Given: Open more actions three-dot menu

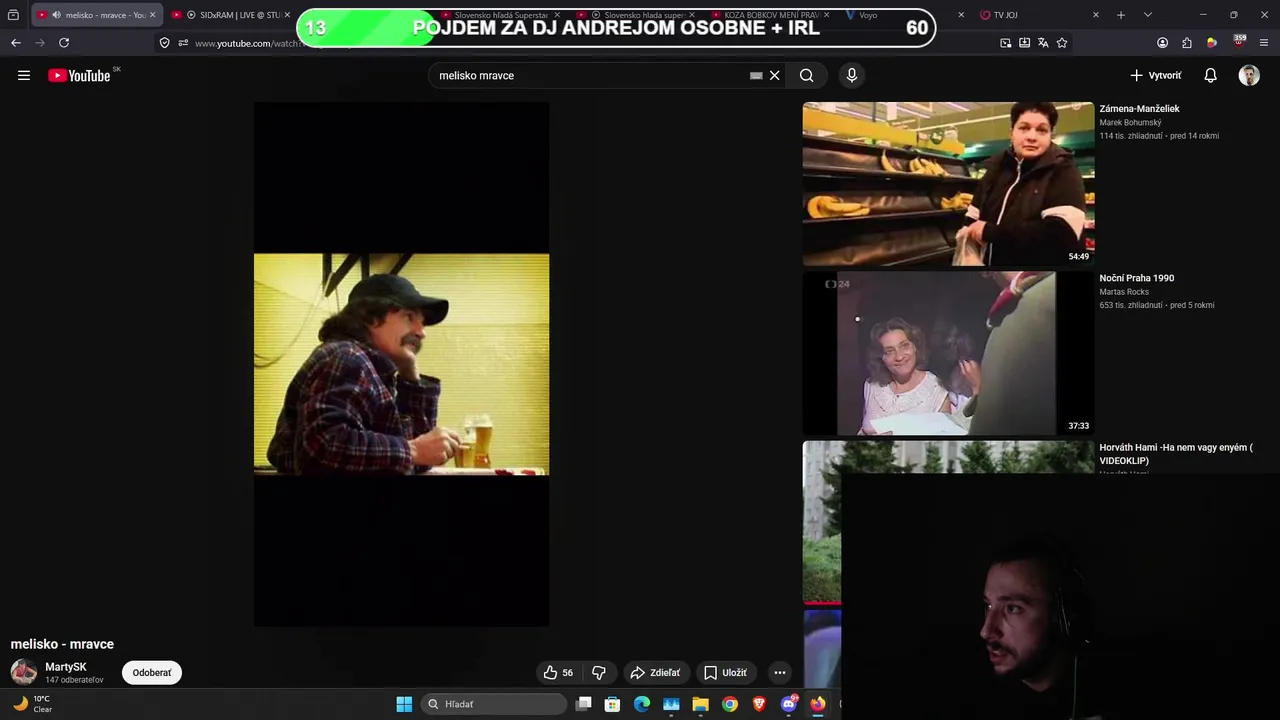Looking at the screenshot, I should pyautogui.click(x=780, y=673).
